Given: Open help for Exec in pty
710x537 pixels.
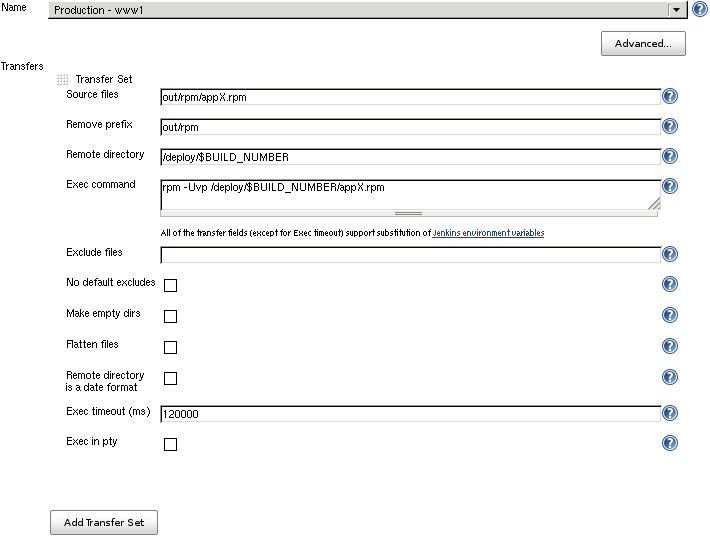Looking at the screenshot, I should tap(670, 443).
